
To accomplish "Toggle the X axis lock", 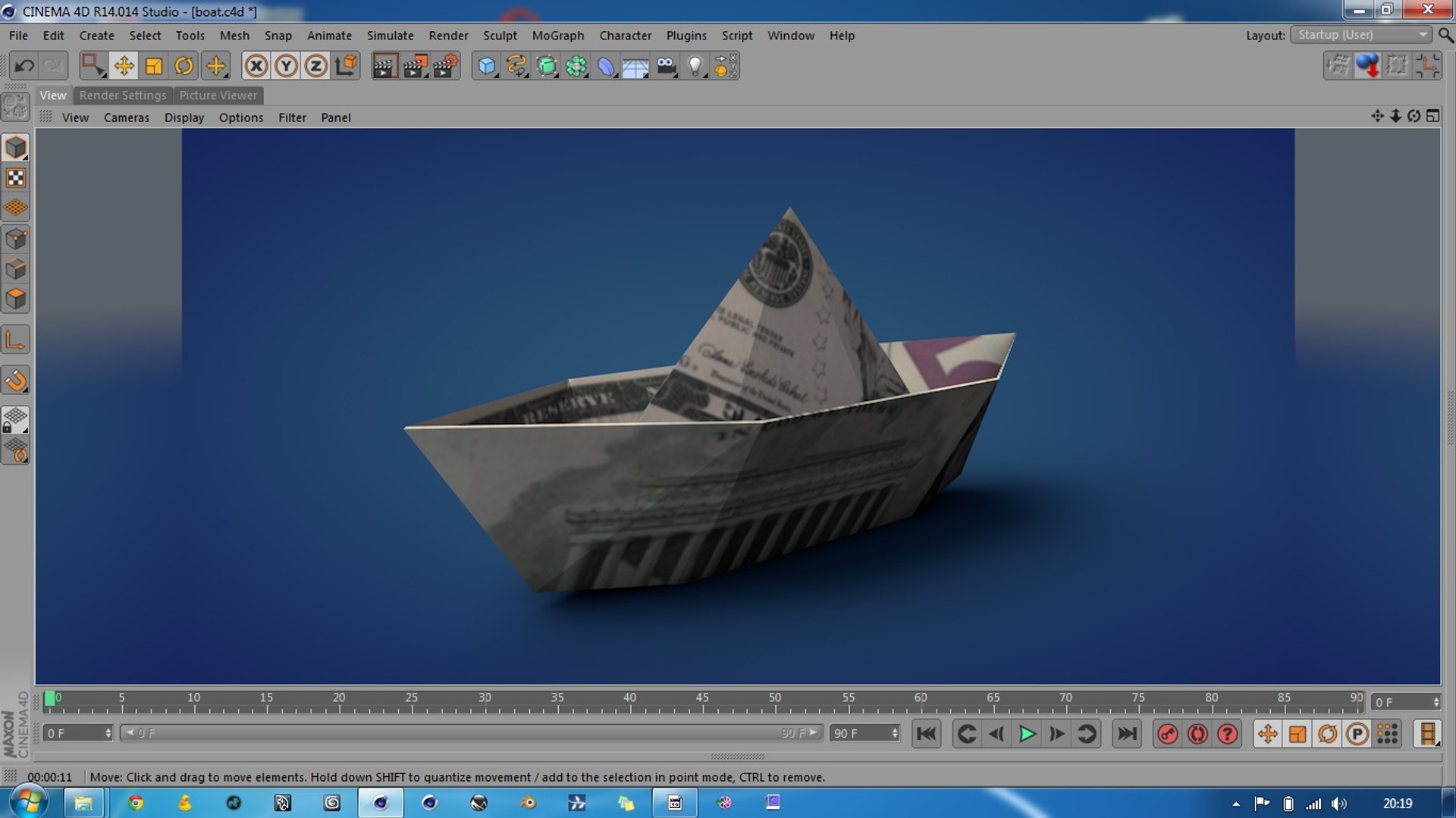I will point(256,66).
